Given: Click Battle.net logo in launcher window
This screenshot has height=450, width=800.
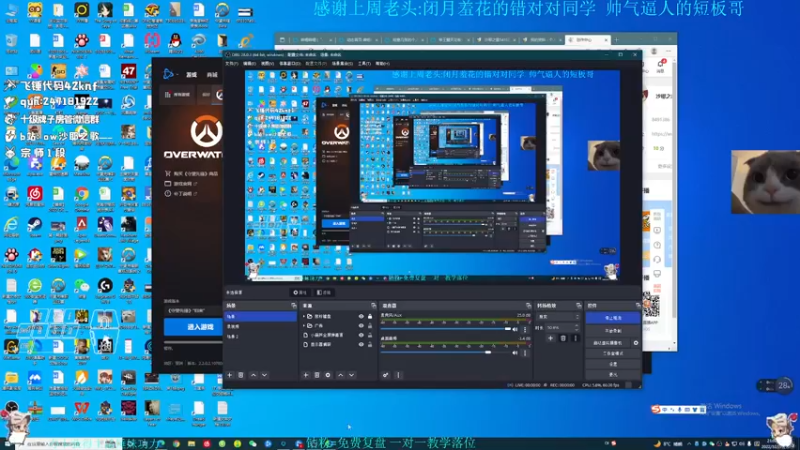Looking at the screenshot, I should coord(168,74).
